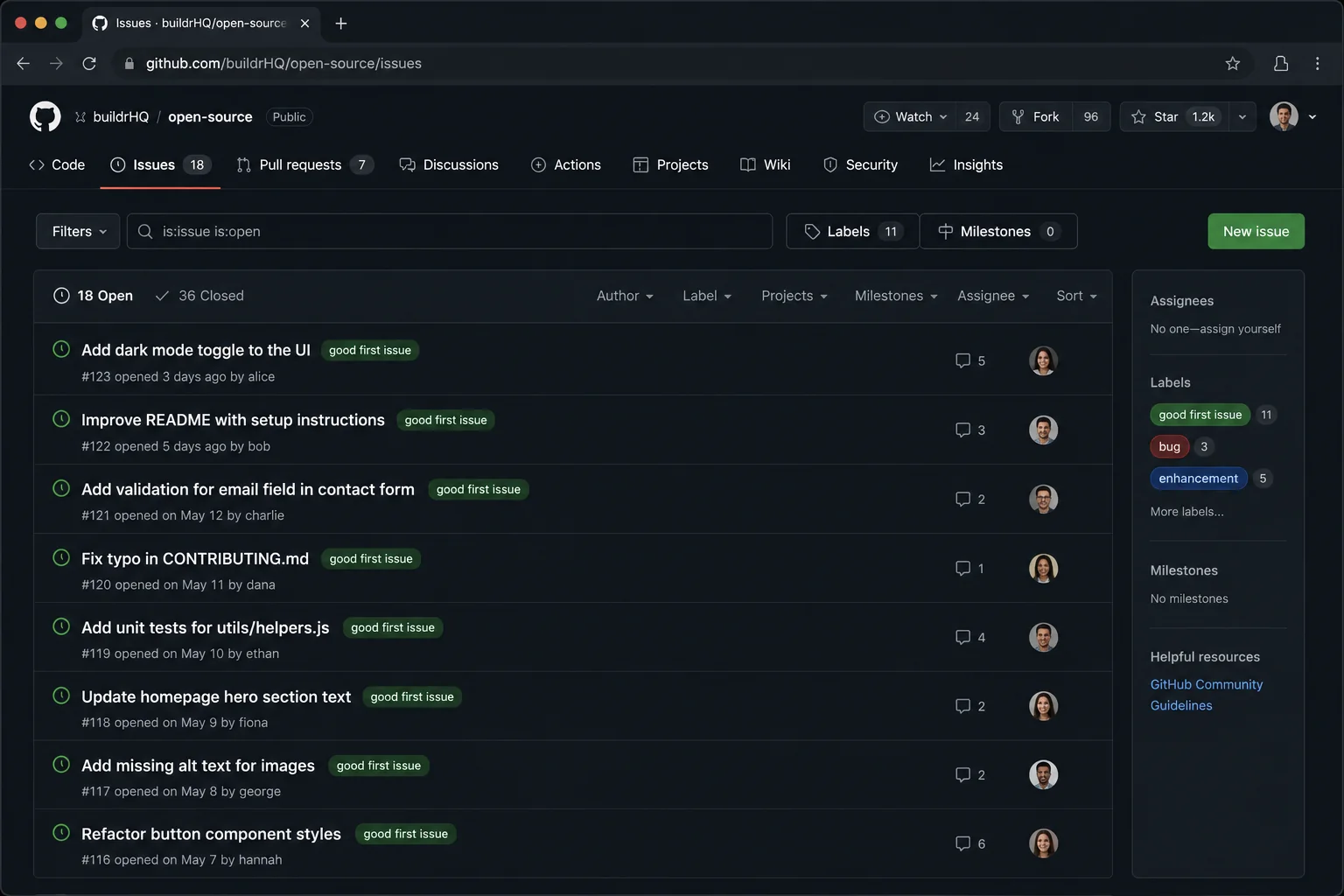
Task: Expand the Projects filter dropdown
Action: pyautogui.click(x=794, y=296)
